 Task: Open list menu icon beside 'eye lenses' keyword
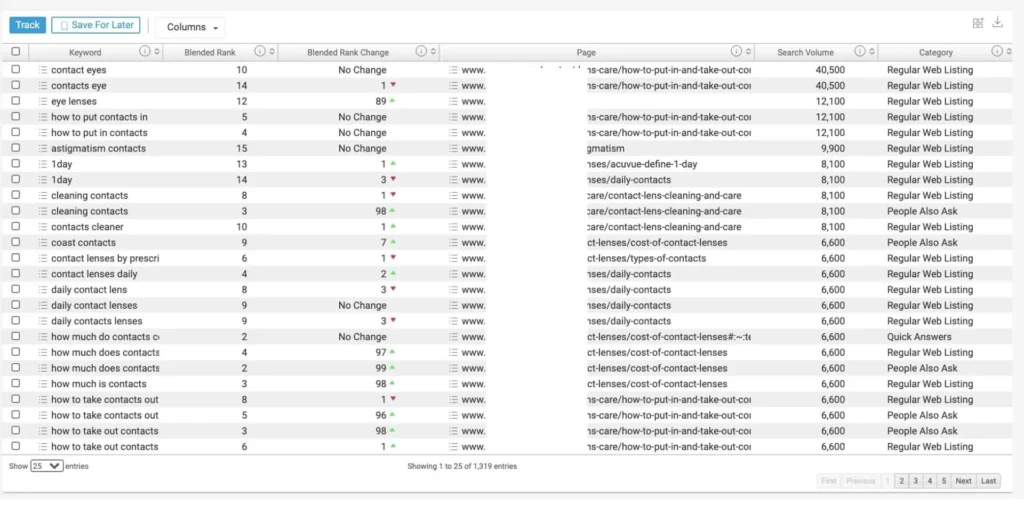point(43,102)
